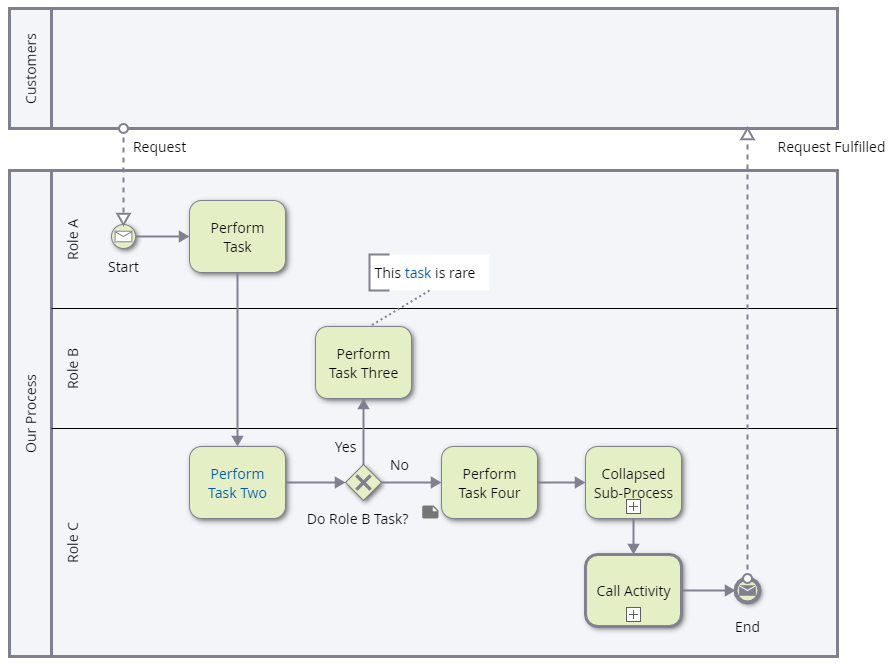Click the Start message event envelope icon

123,237
